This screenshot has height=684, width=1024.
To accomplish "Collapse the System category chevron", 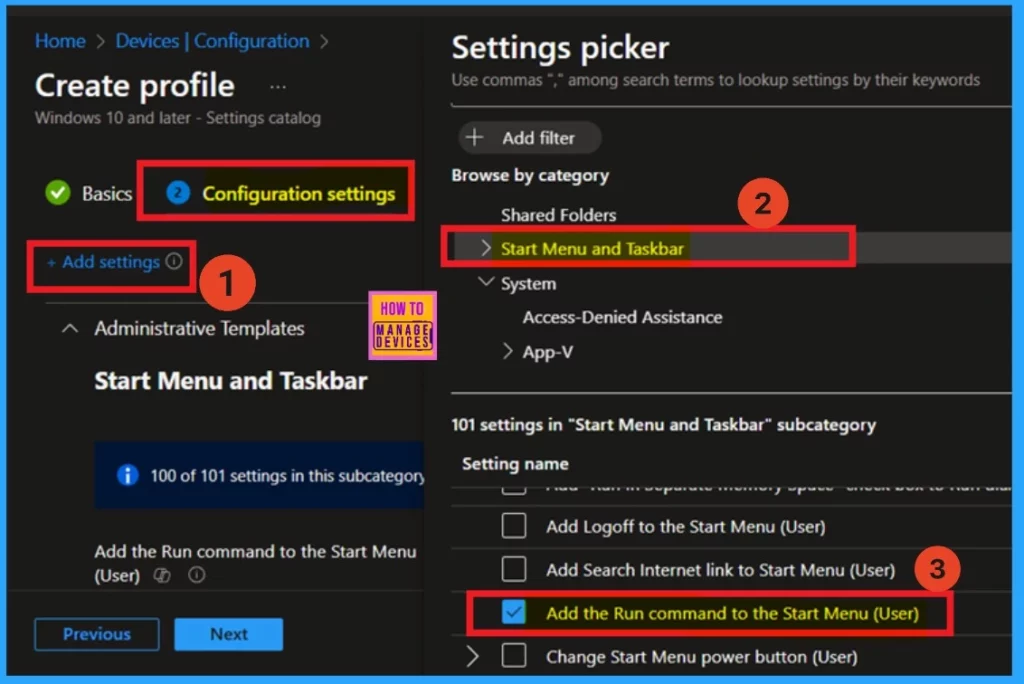I will click(x=485, y=282).
